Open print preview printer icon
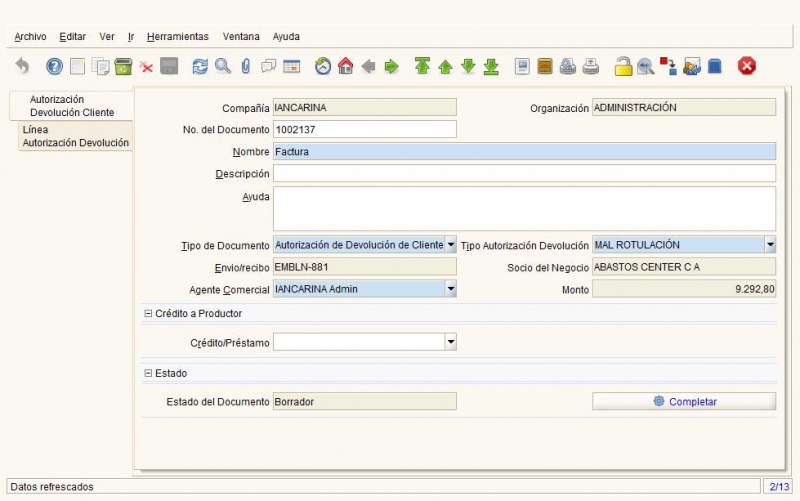800x501 pixels. [567, 66]
